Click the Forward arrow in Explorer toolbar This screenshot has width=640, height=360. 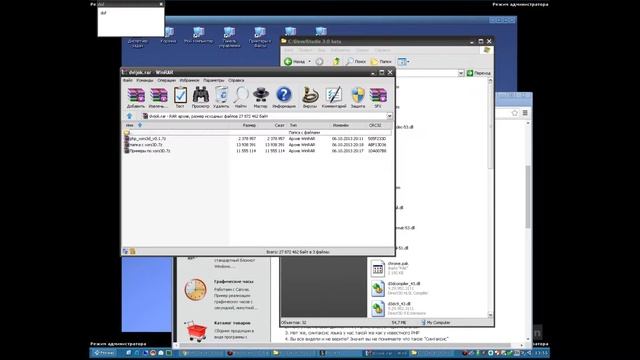coord(320,62)
